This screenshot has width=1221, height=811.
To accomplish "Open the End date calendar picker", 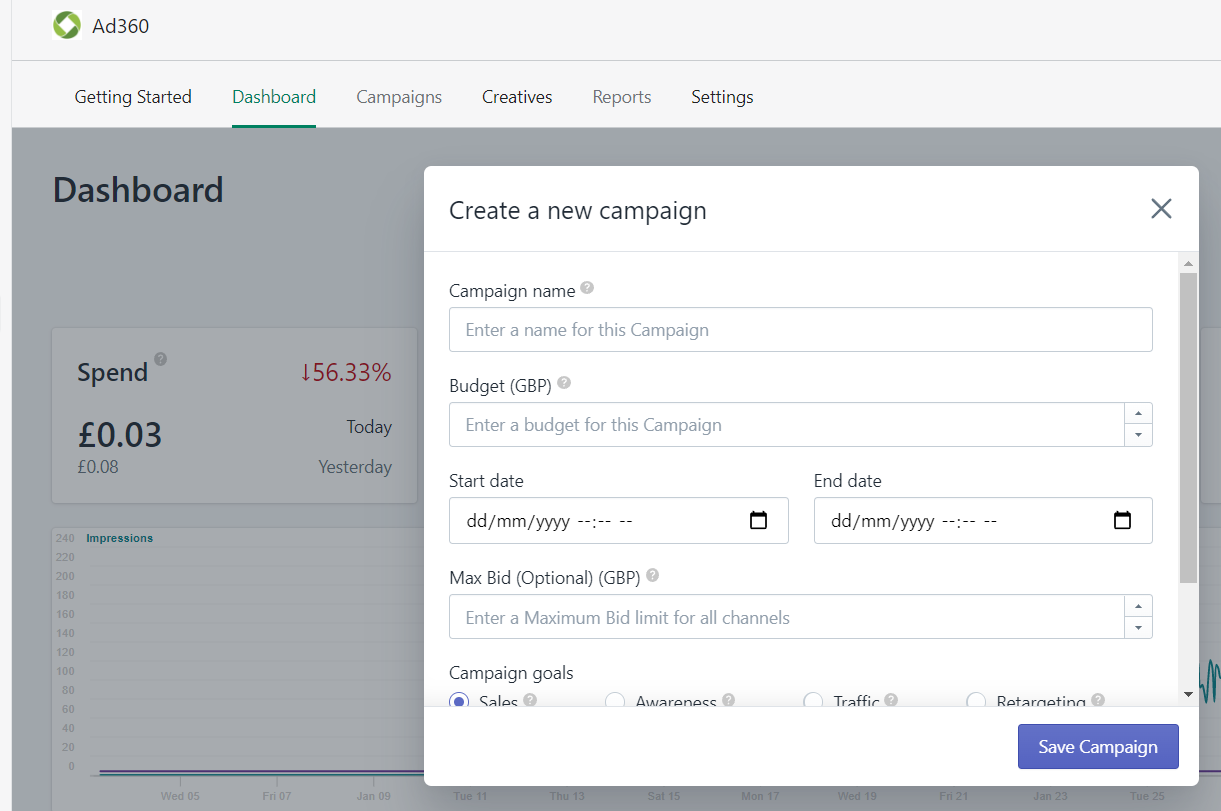I will point(1122,520).
